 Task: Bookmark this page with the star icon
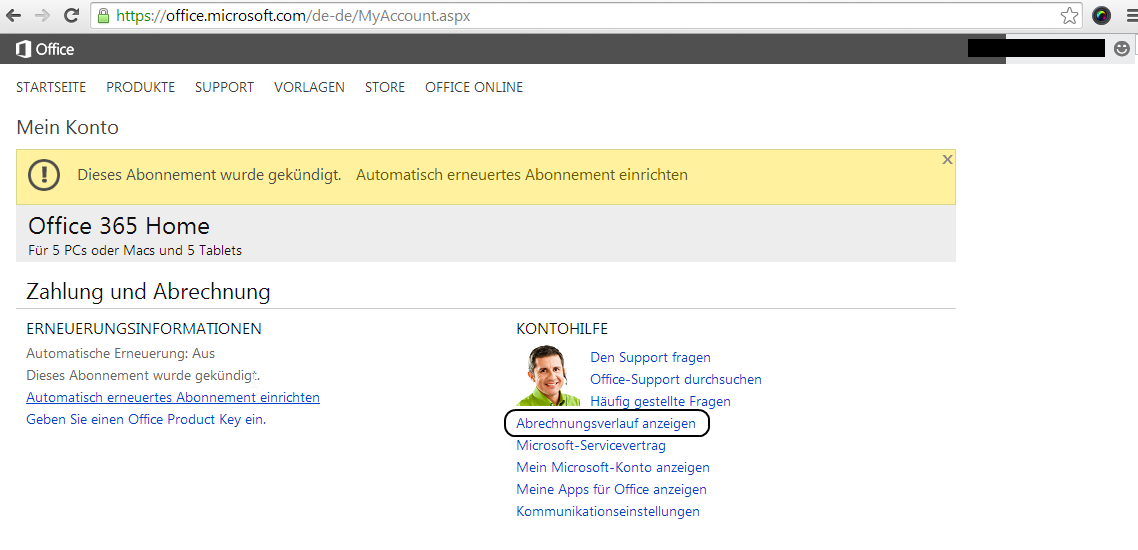point(1069,15)
